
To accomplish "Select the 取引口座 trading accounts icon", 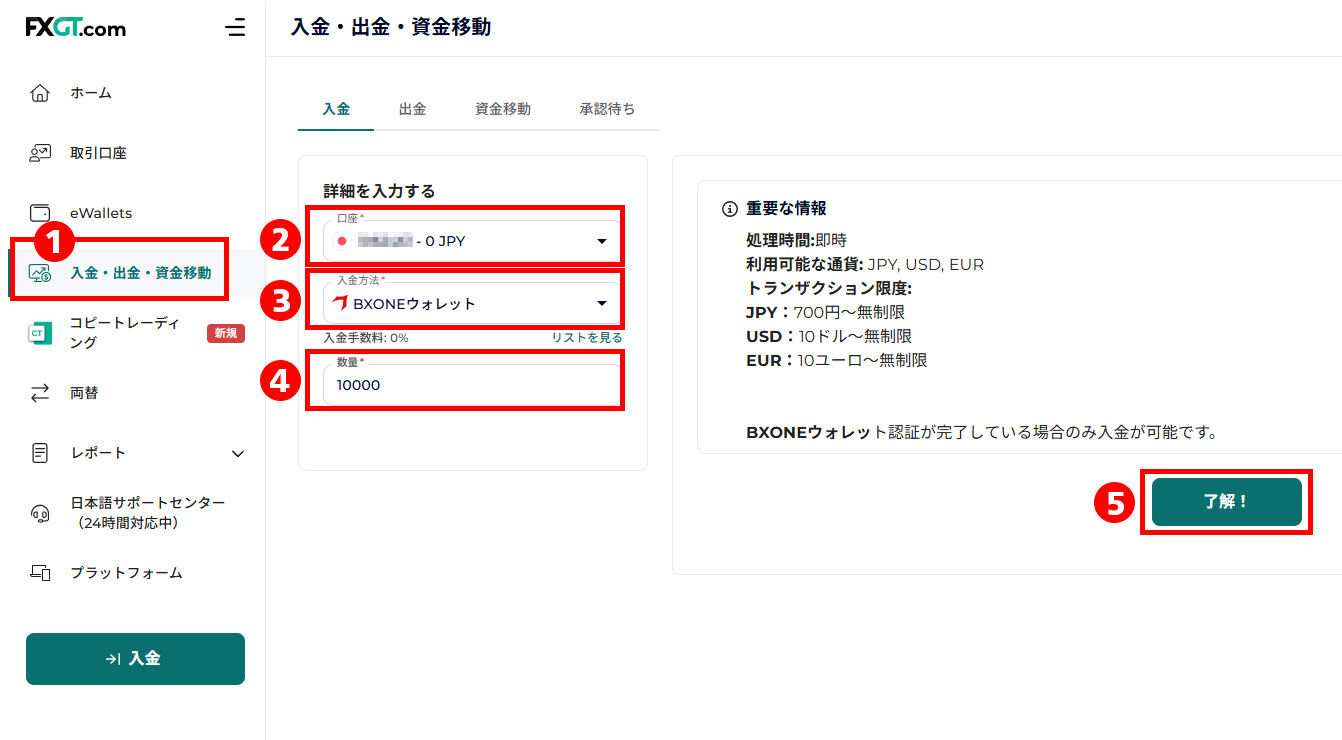I will click(x=38, y=152).
